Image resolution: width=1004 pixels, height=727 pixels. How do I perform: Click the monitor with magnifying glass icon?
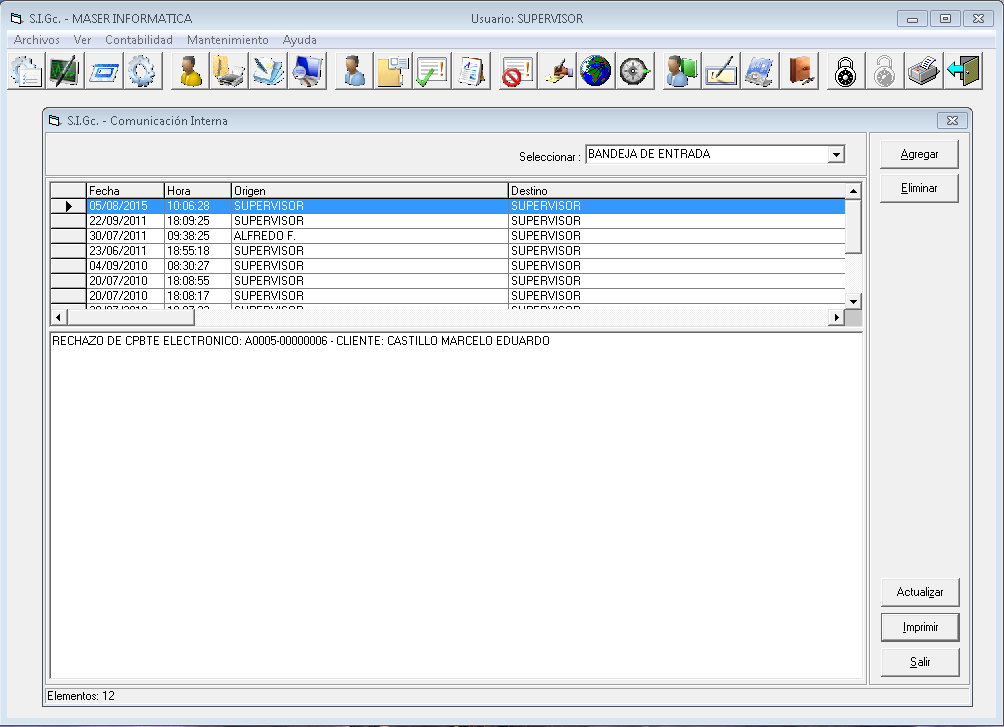[307, 71]
